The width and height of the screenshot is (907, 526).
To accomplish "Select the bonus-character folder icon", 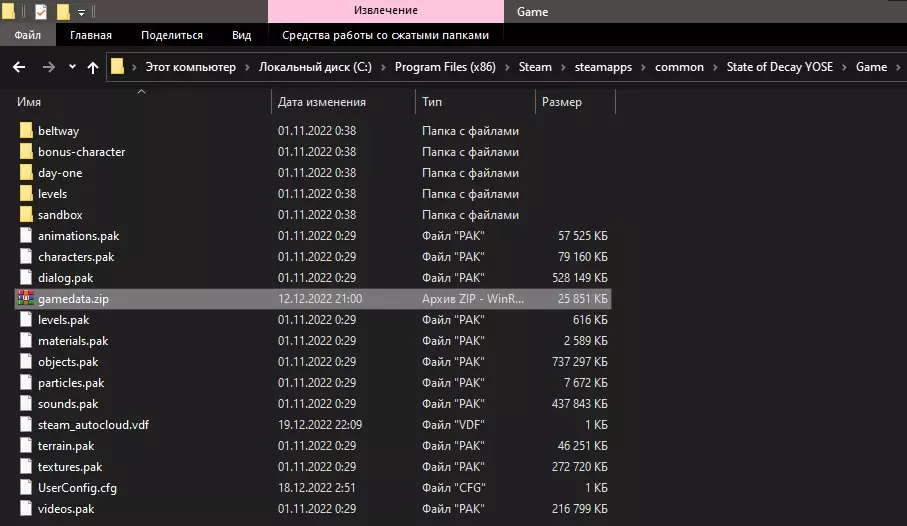I will [26, 152].
